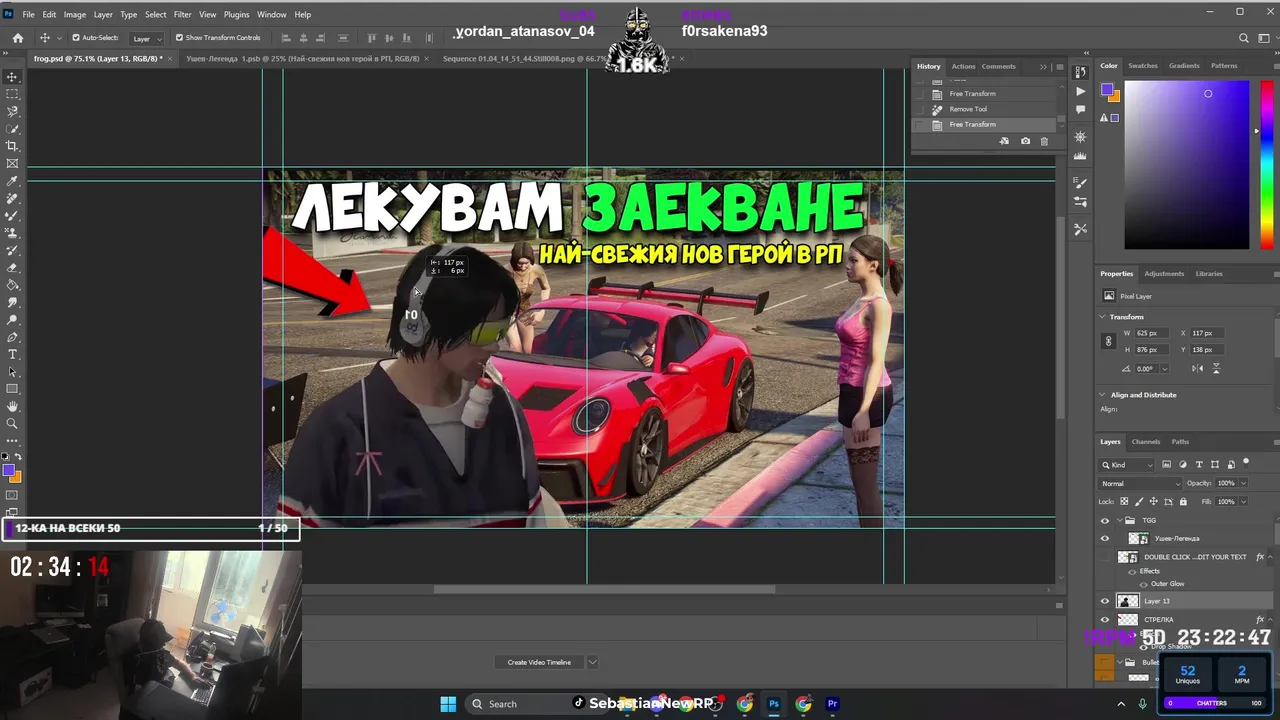The image size is (1280, 720).
Task: Open Photoshop from Windows taskbar
Action: (774, 704)
